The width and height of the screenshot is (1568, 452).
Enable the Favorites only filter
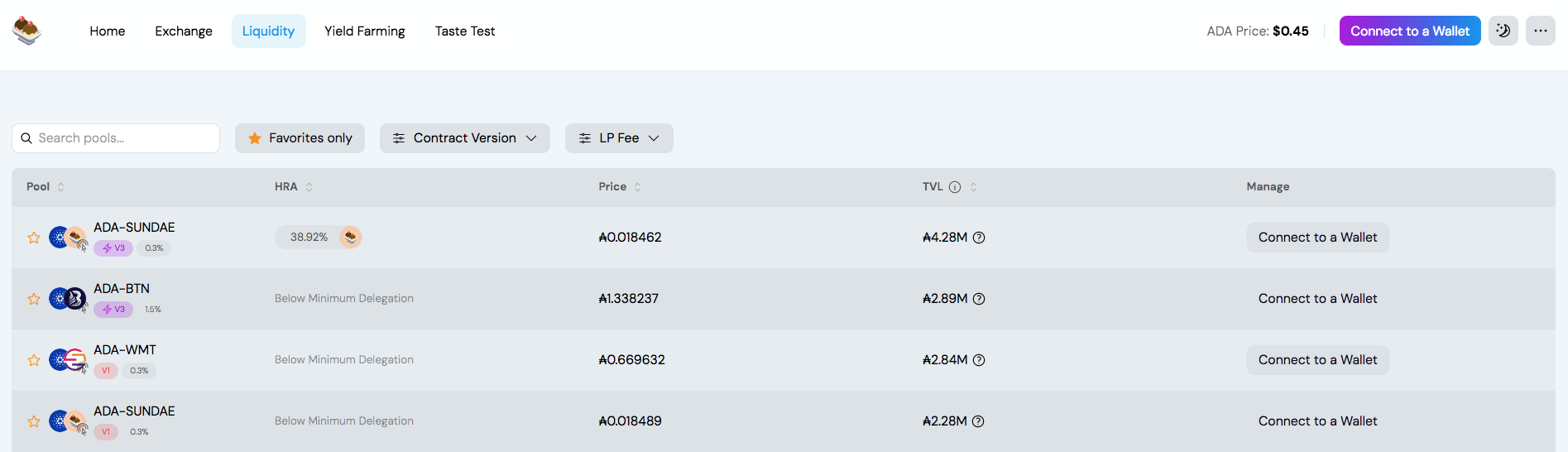300,138
